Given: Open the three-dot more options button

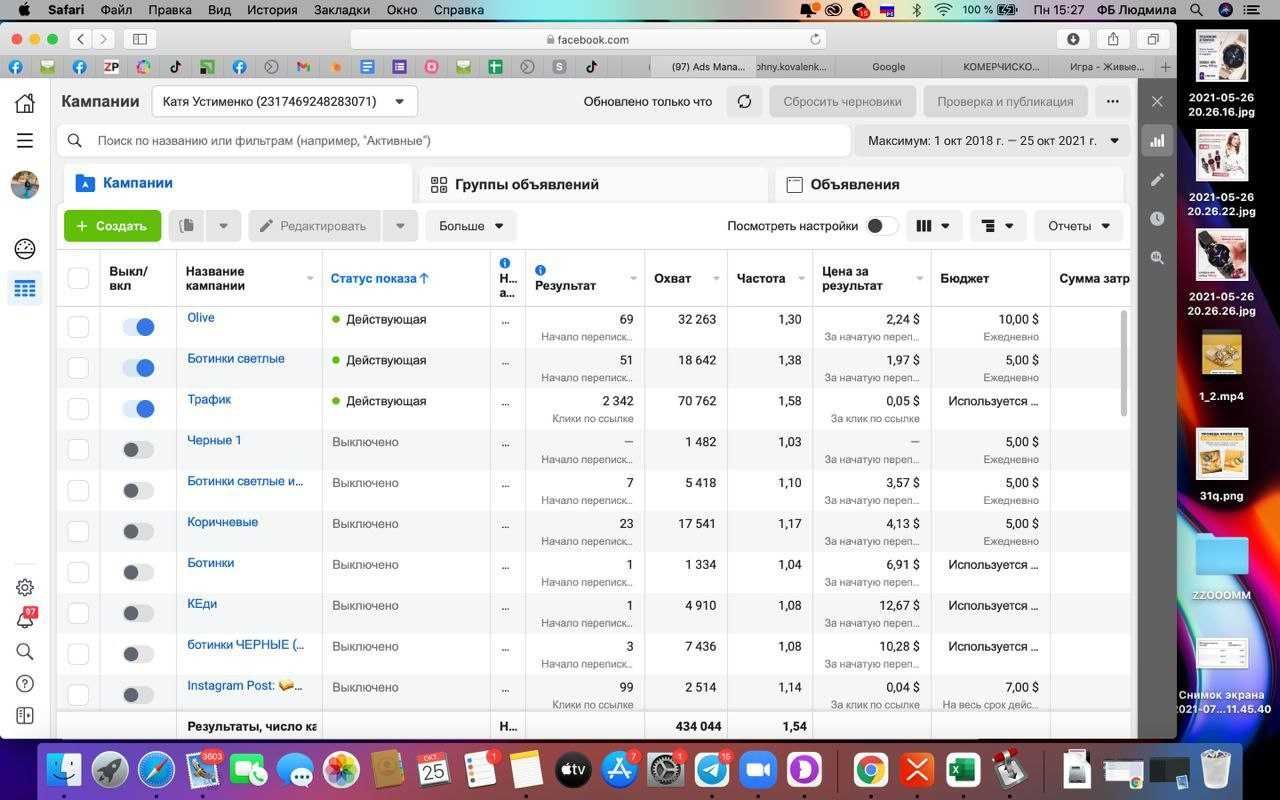Looking at the screenshot, I should [x=1112, y=101].
